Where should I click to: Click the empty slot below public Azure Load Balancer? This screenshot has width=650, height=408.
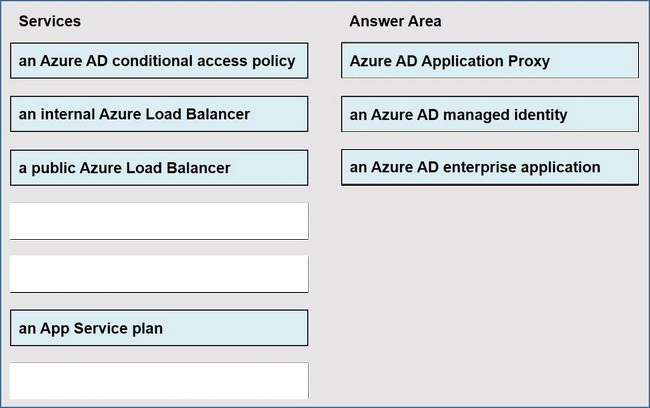point(159,221)
